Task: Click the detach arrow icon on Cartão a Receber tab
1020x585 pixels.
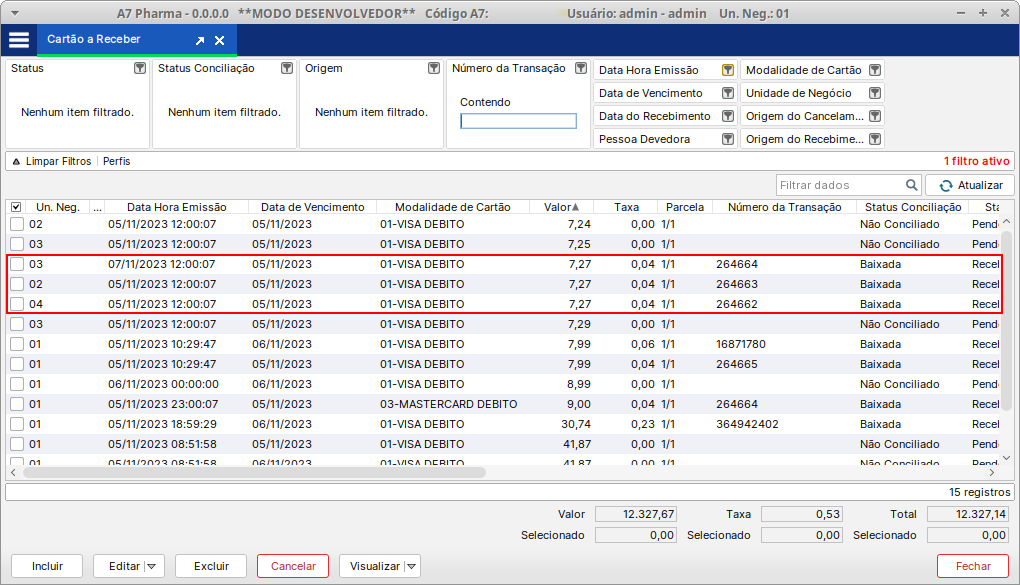Action: (x=200, y=41)
